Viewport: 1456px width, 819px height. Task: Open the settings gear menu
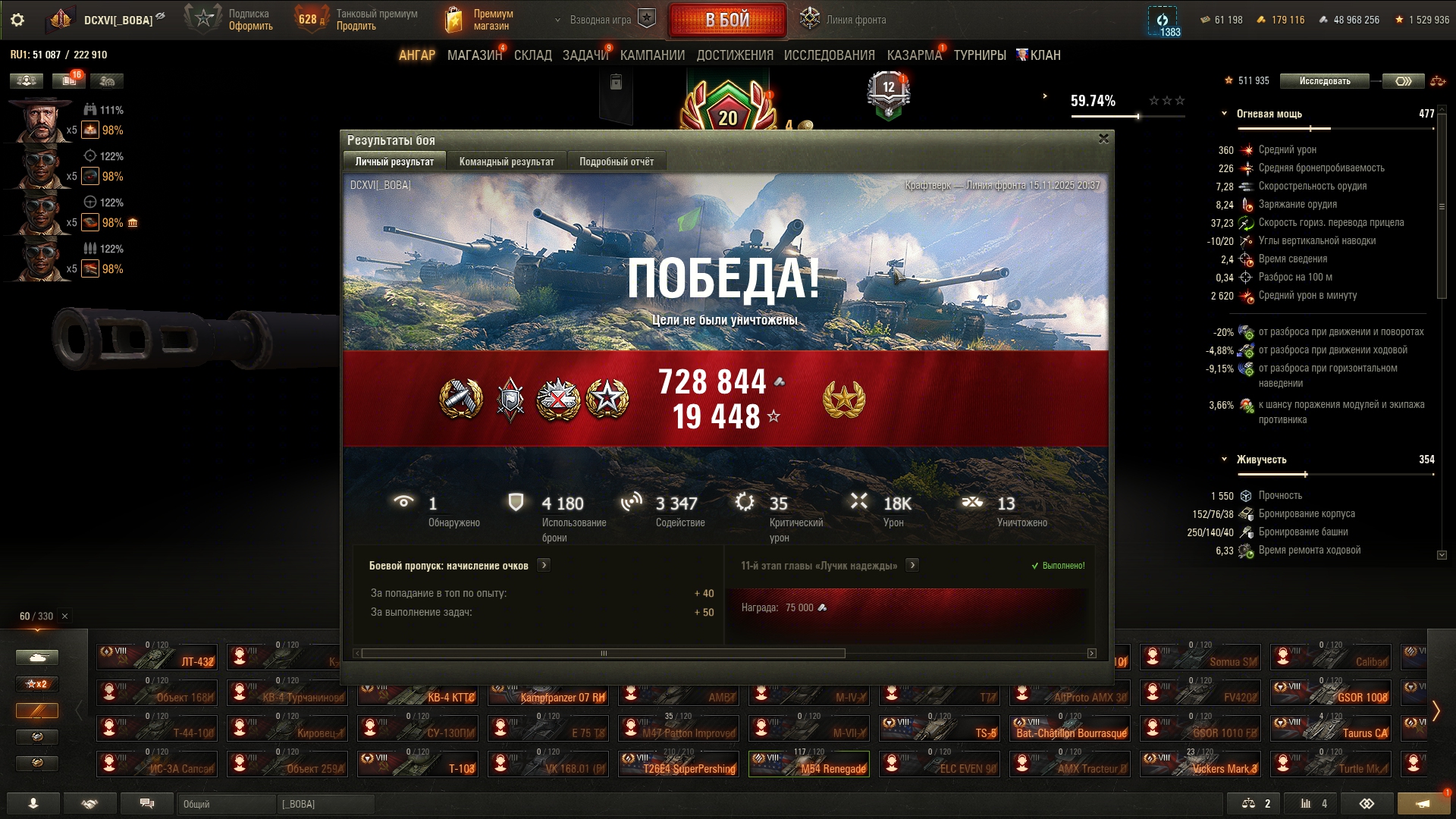(x=17, y=20)
